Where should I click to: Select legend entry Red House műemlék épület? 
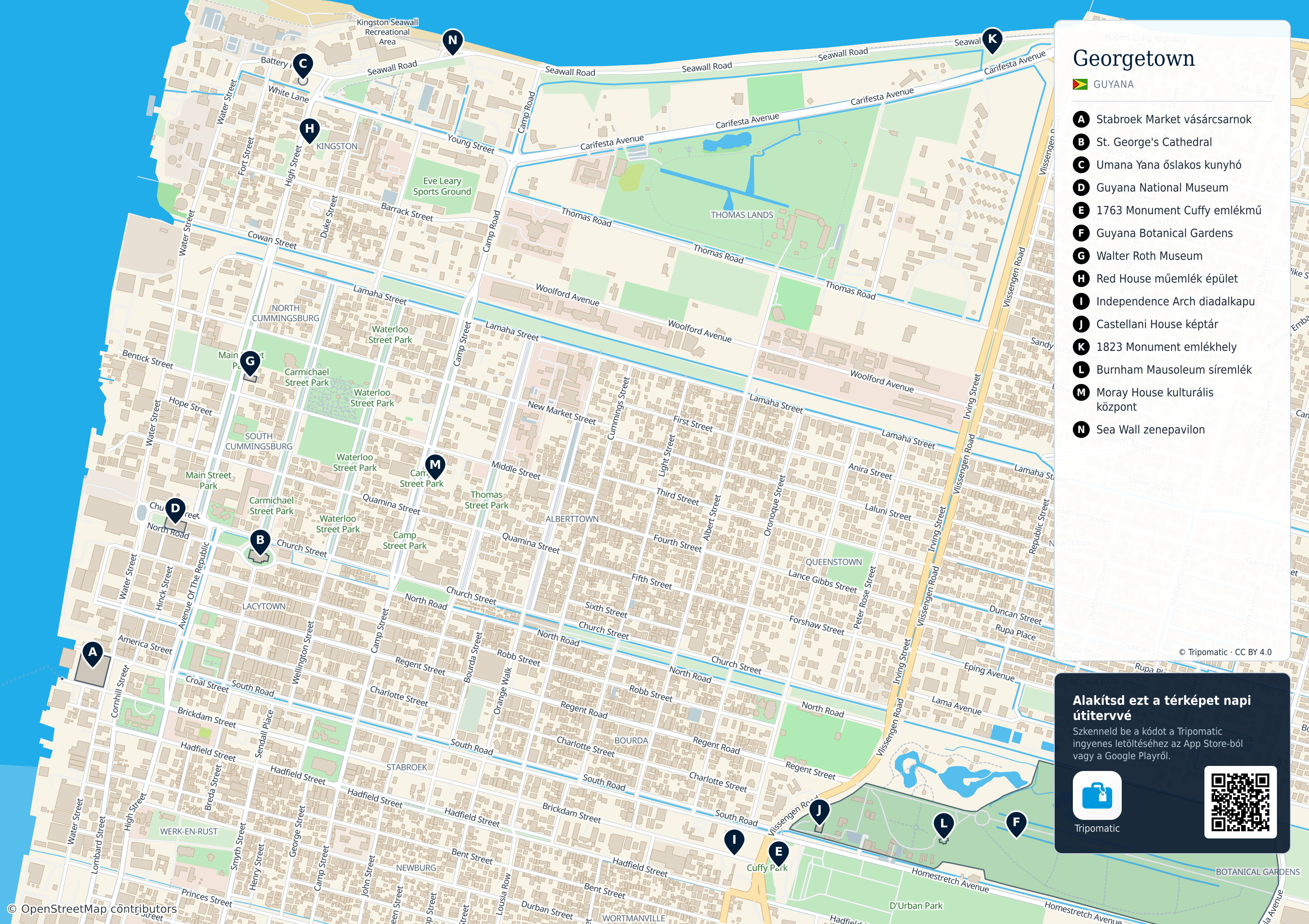pyautogui.click(x=1155, y=279)
